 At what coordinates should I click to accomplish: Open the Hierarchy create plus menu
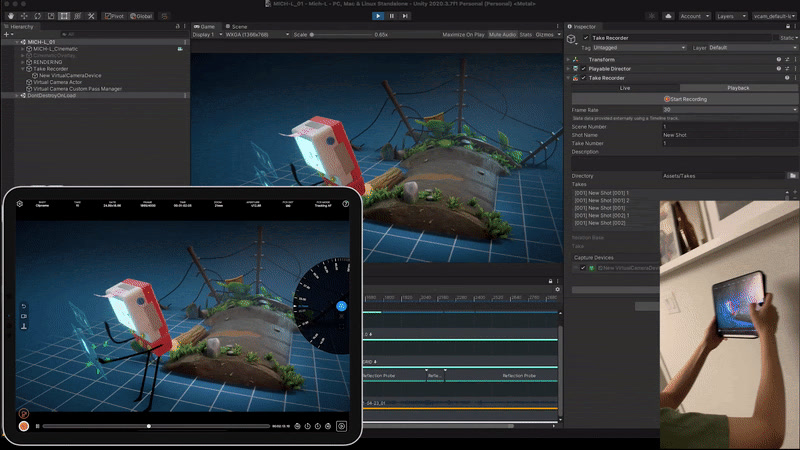(8, 34)
